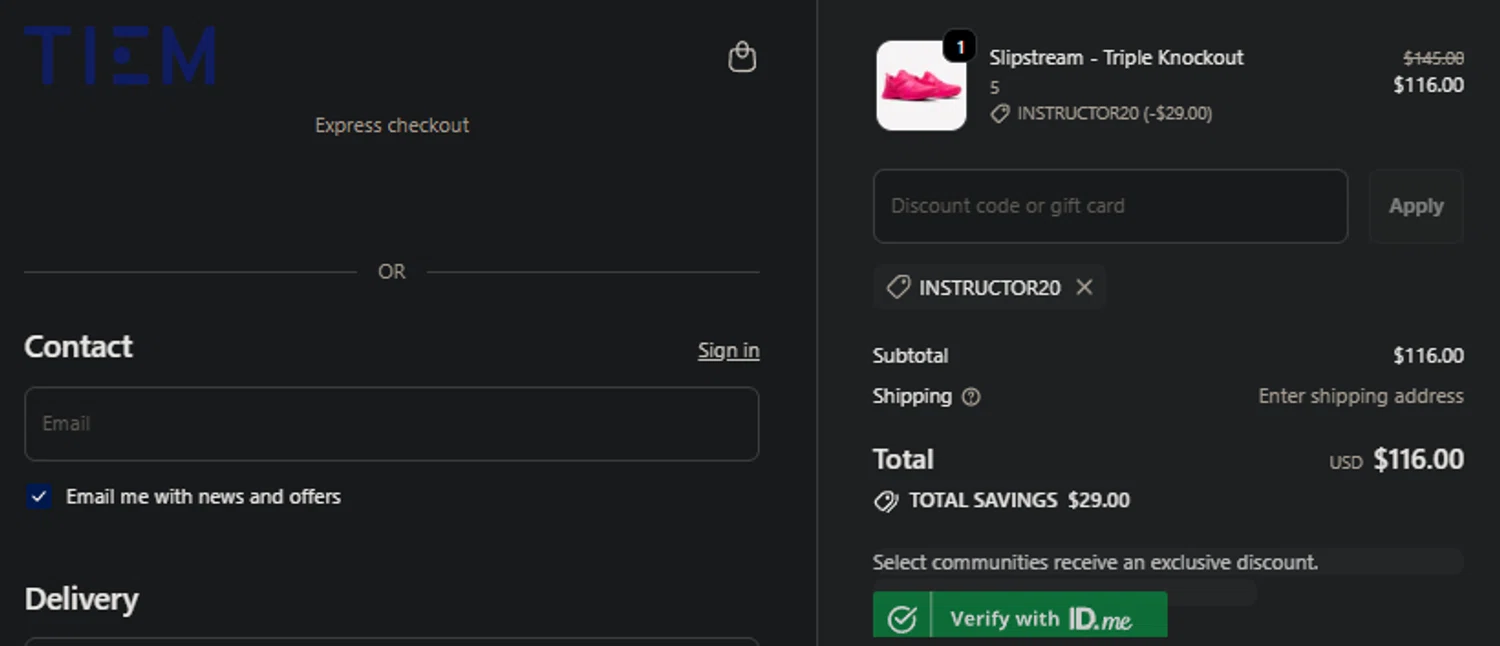Click Slipstream - Triple Knockout product name

(1116, 58)
